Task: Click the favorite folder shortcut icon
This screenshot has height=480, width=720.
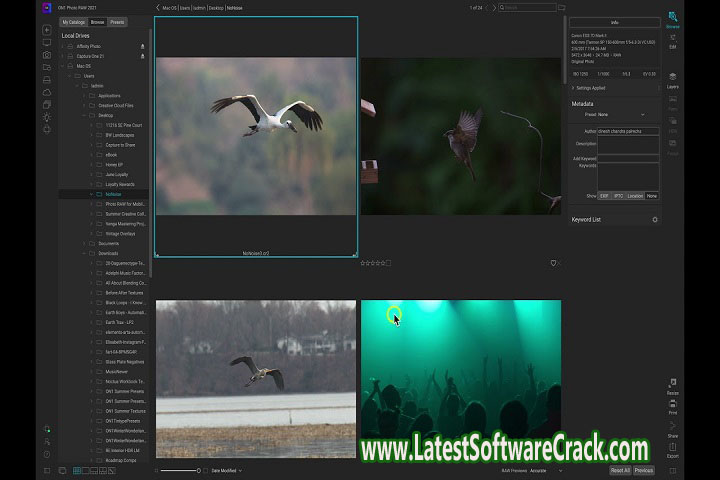Action: pos(47,68)
